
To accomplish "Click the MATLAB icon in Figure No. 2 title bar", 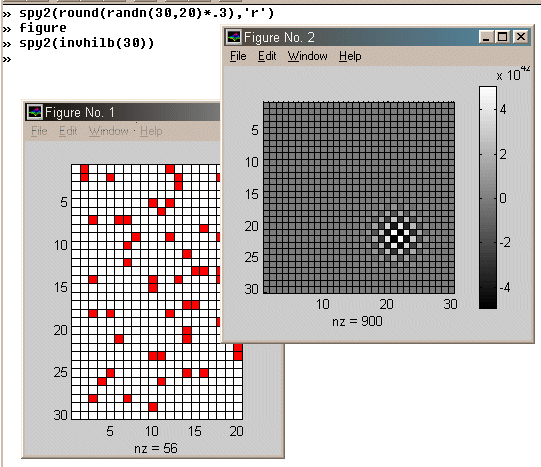I will 234,37.
